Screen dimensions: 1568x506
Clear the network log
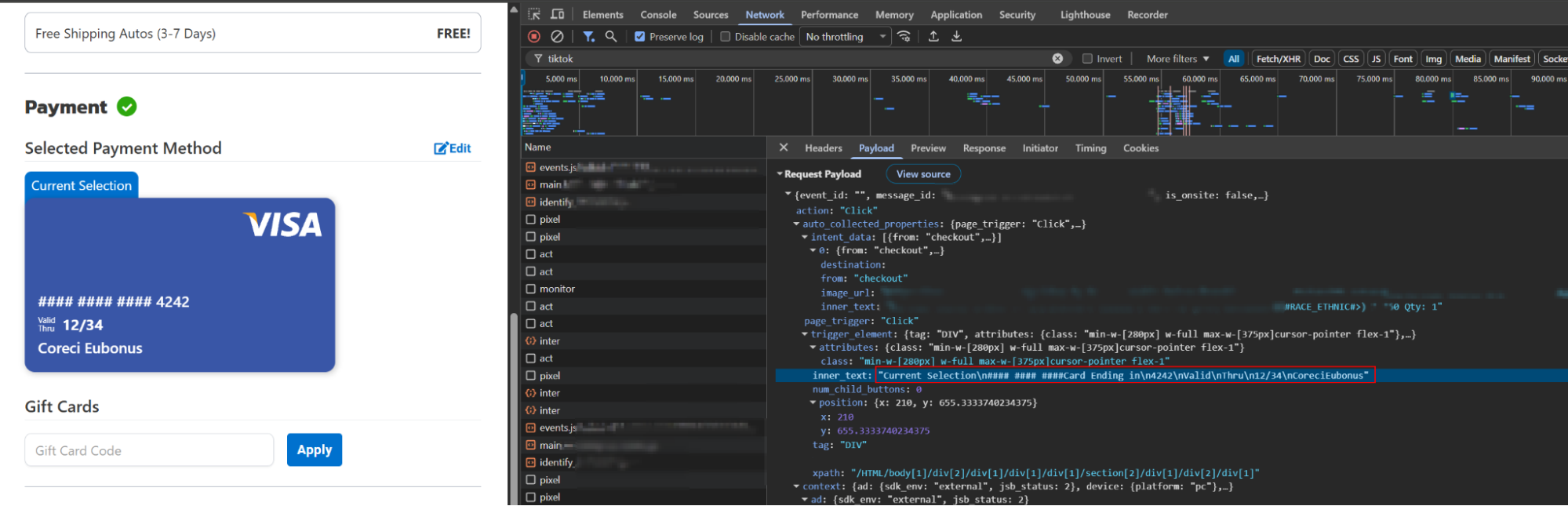(x=557, y=36)
